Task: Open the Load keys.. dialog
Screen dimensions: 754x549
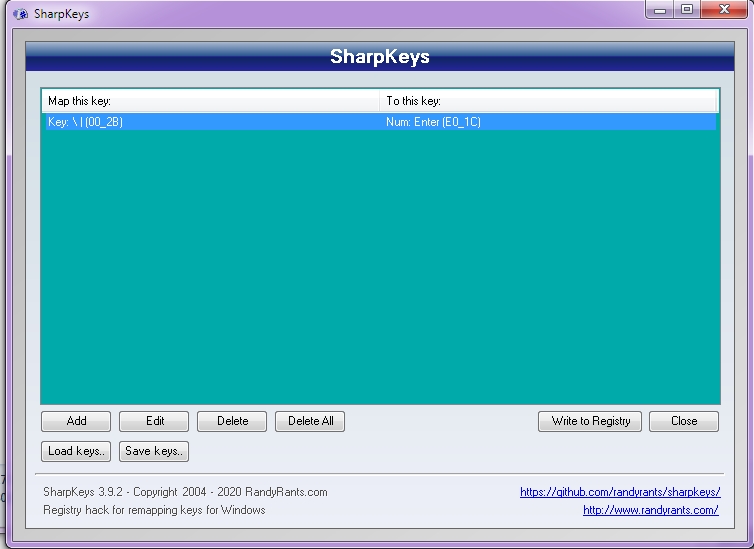Action: 76,451
